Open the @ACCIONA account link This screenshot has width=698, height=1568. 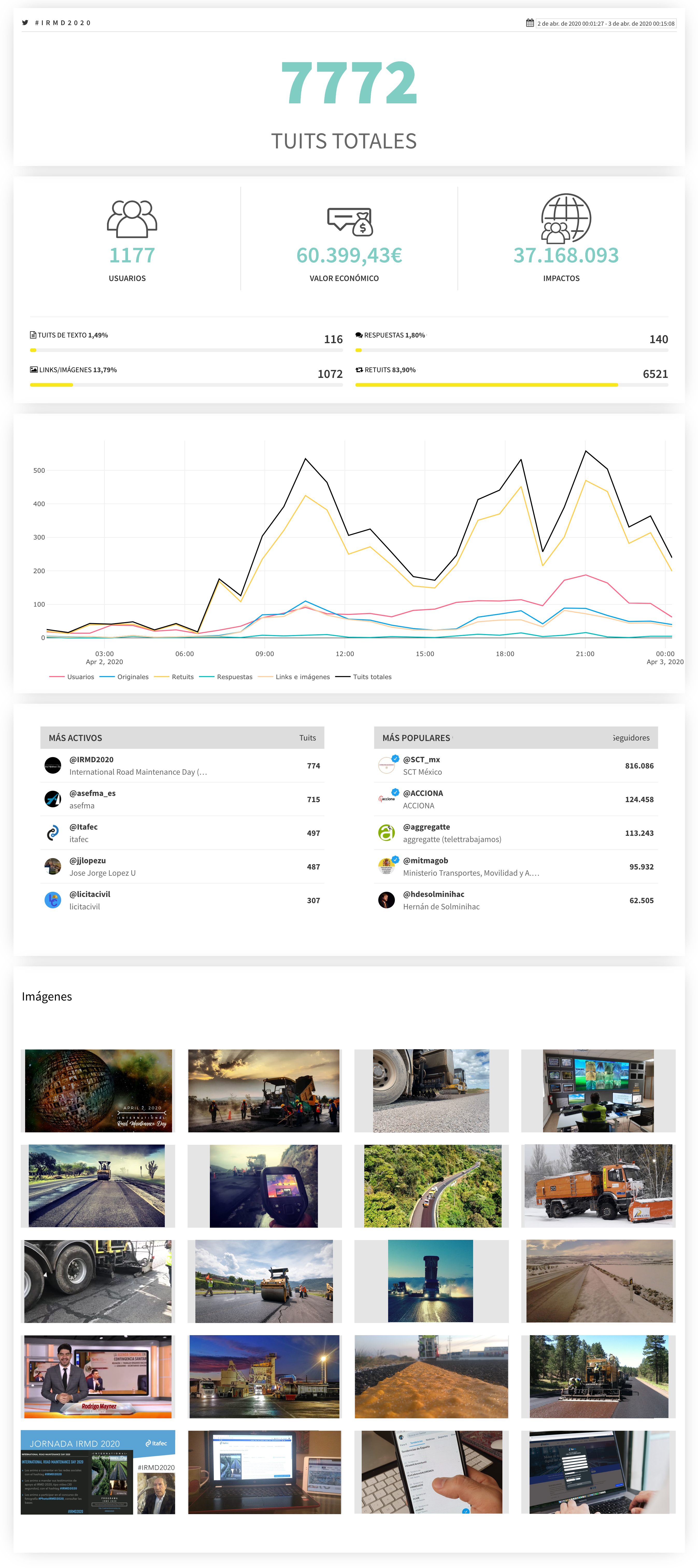coord(423,793)
